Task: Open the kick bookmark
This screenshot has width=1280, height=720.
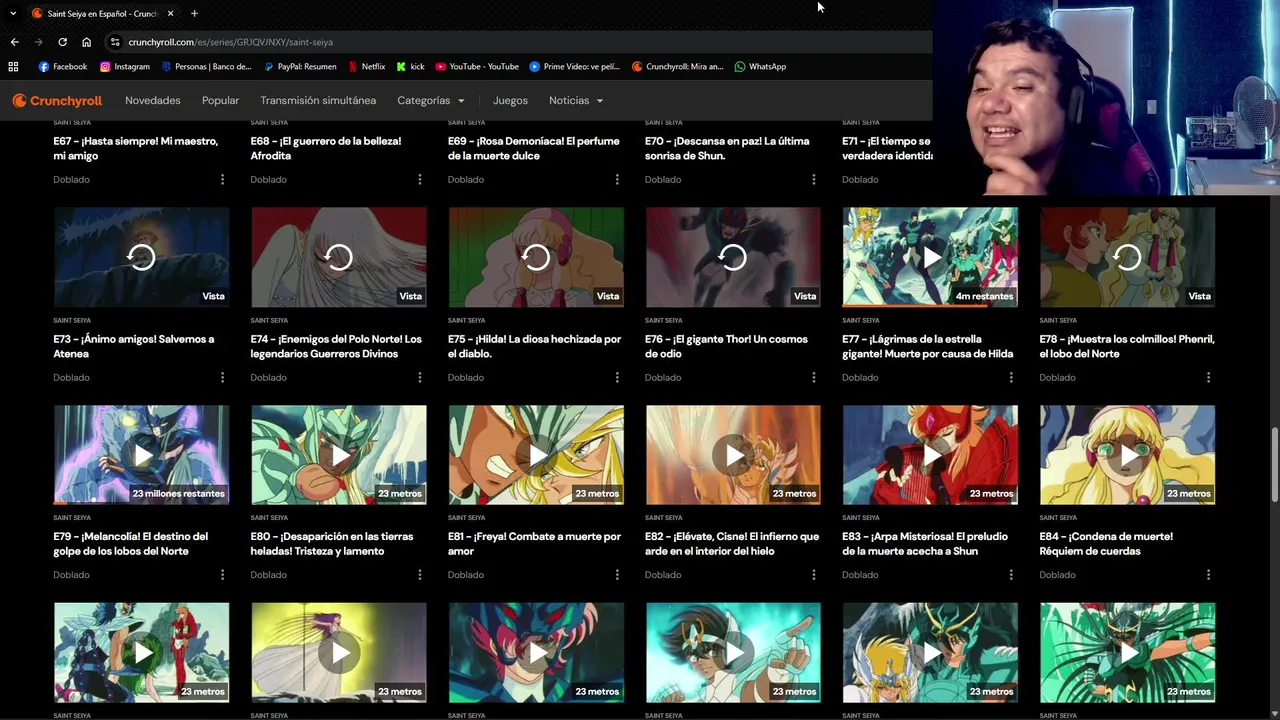Action: 410,67
